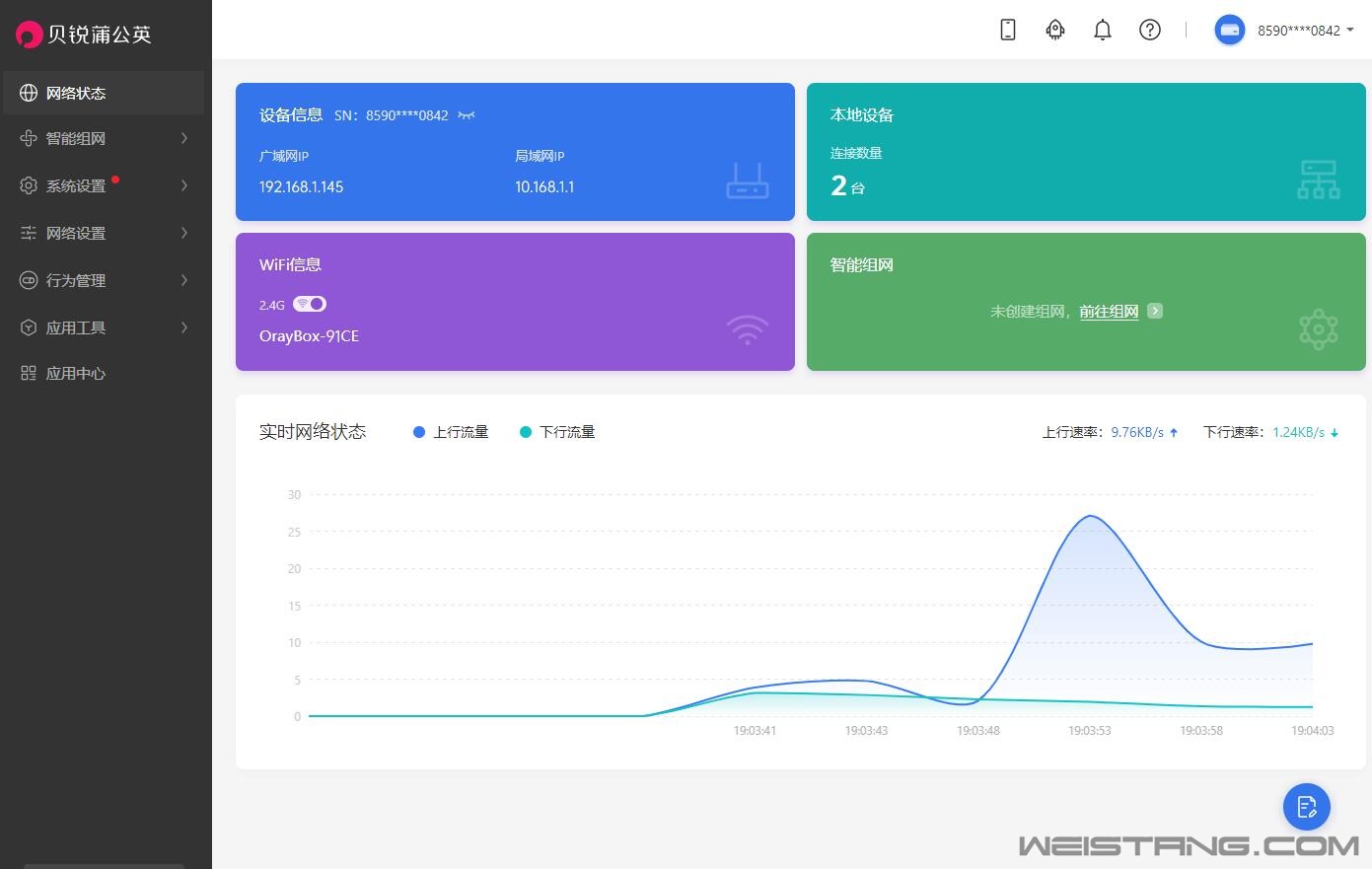Click the 行为管理 sidebar icon
The height and width of the screenshot is (869, 1372).
(x=29, y=280)
